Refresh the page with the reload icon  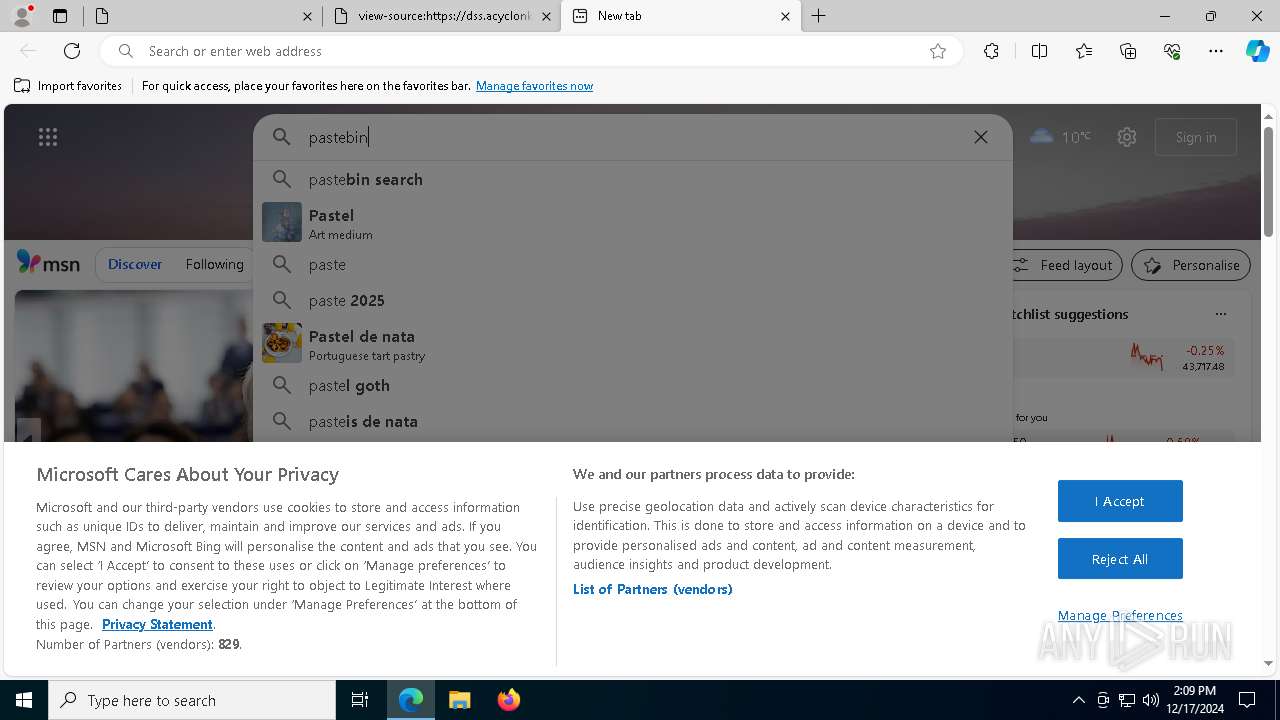tap(72, 51)
